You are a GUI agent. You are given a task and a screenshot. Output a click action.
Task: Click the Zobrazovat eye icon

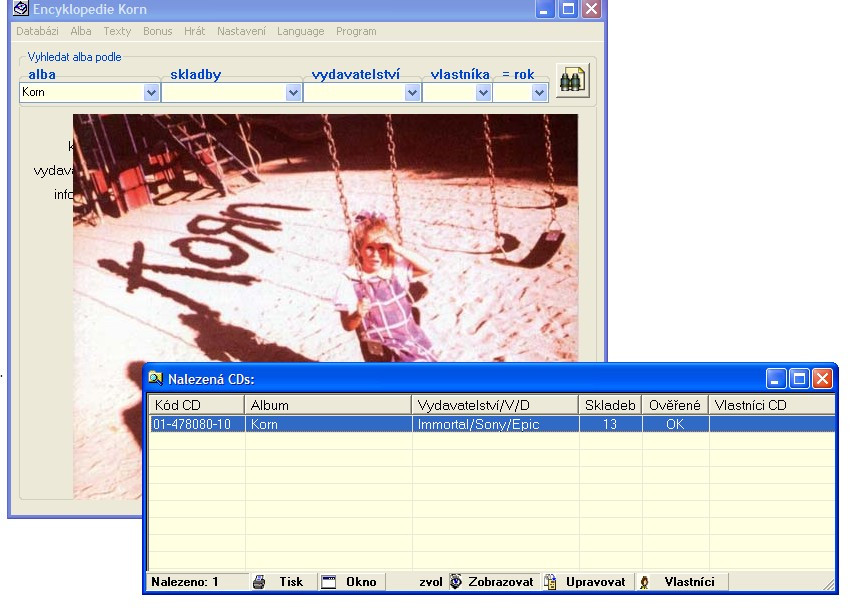456,581
